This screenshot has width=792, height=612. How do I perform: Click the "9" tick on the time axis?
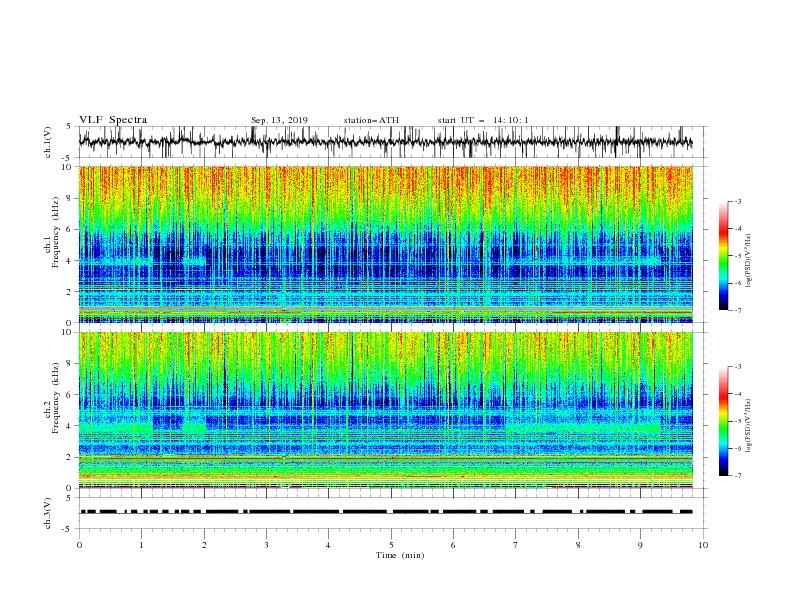click(640, 545)
